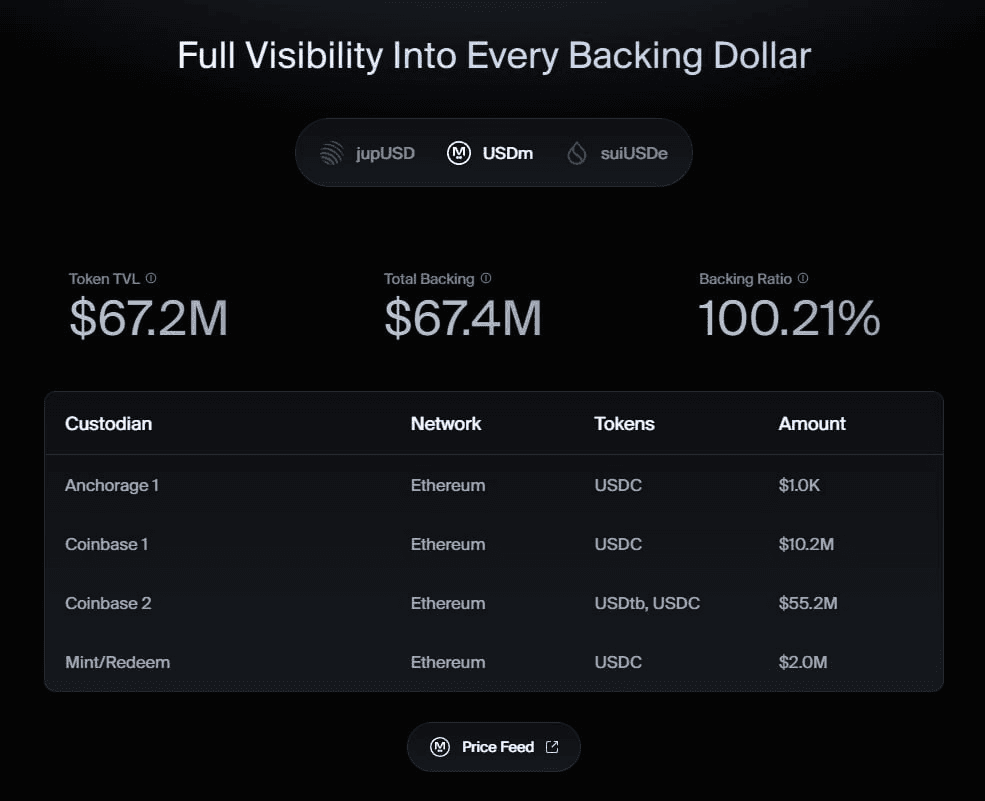The width and height of the screenshot is (985, 801).
Task: Switch to the suiUSDe tab
Action: point(618,153)
